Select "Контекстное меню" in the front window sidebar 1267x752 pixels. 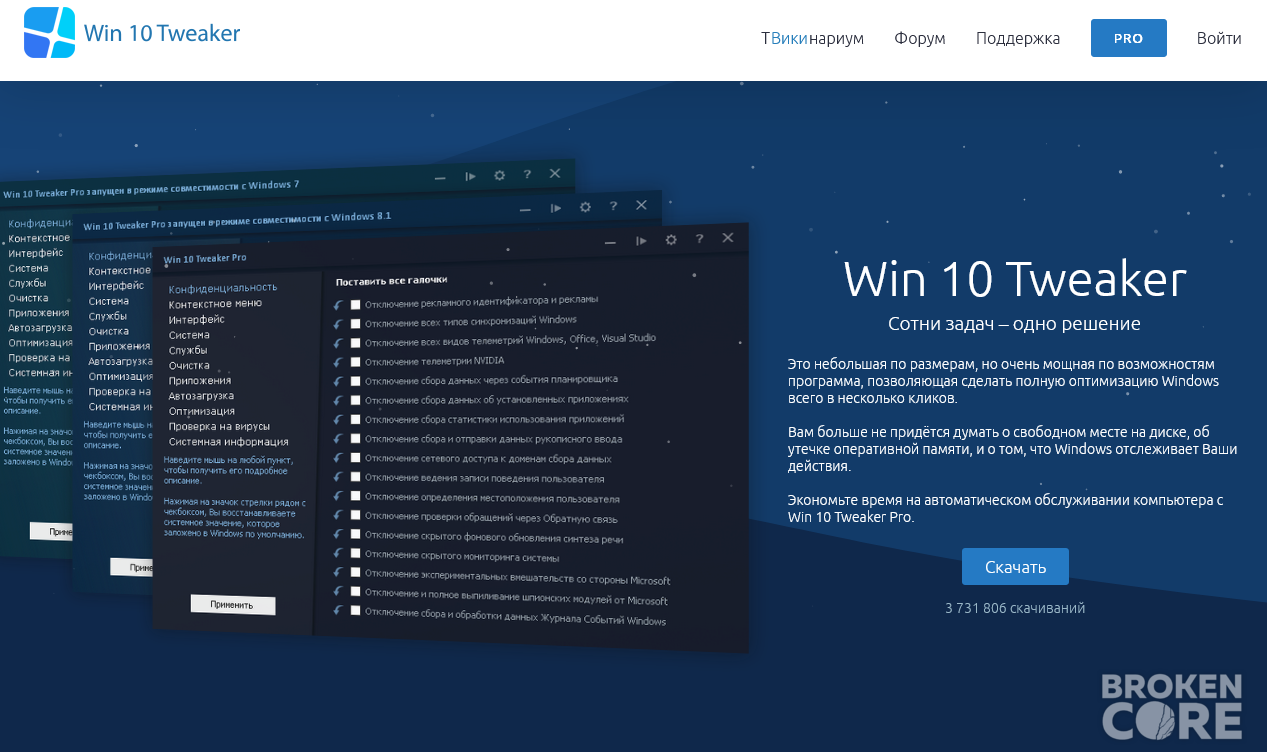[215, 303]
